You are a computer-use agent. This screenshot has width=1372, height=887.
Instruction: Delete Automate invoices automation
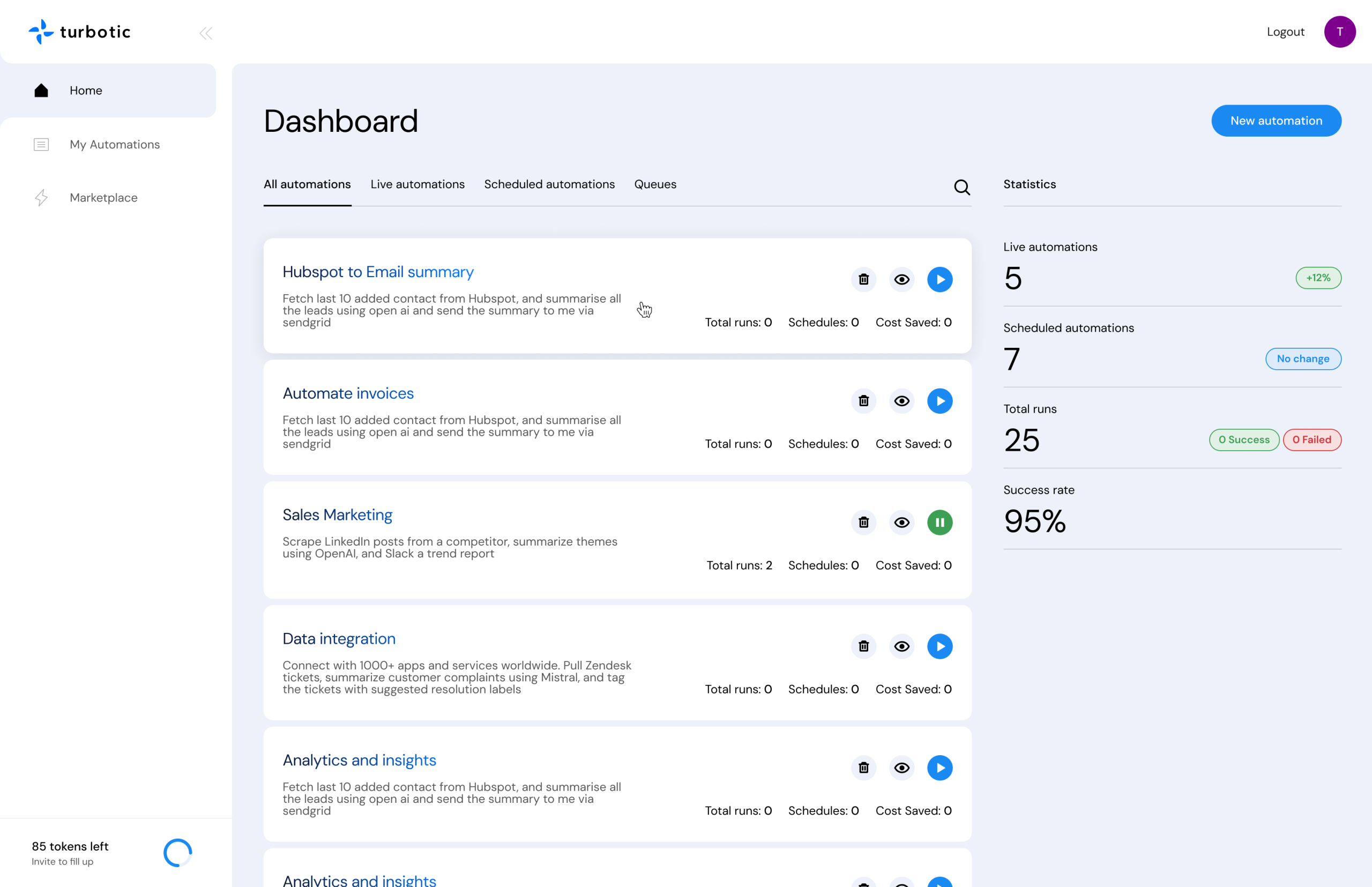(863, 401)
